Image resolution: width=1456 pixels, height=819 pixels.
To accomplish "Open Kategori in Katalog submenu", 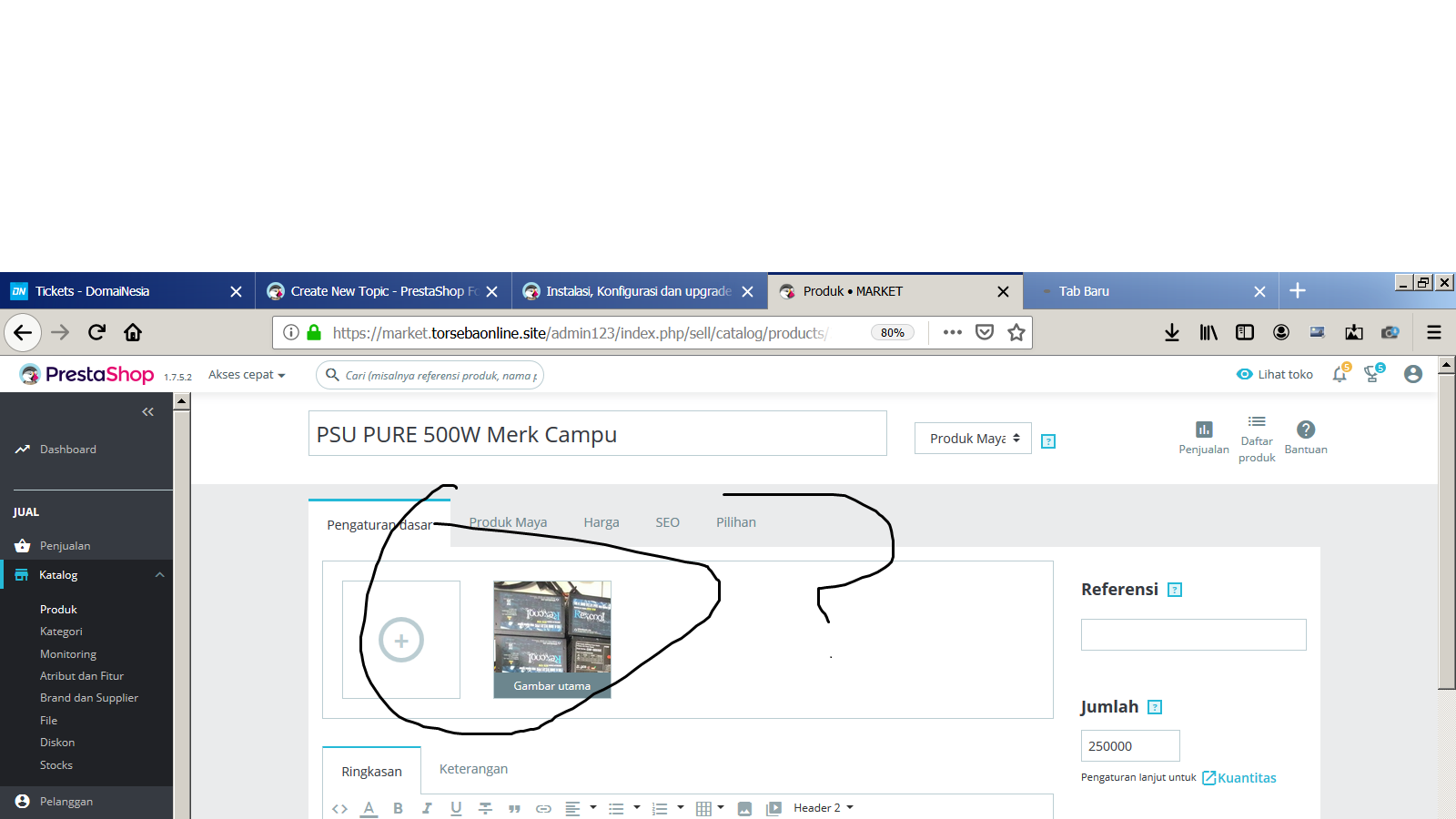I will (61, 632).
